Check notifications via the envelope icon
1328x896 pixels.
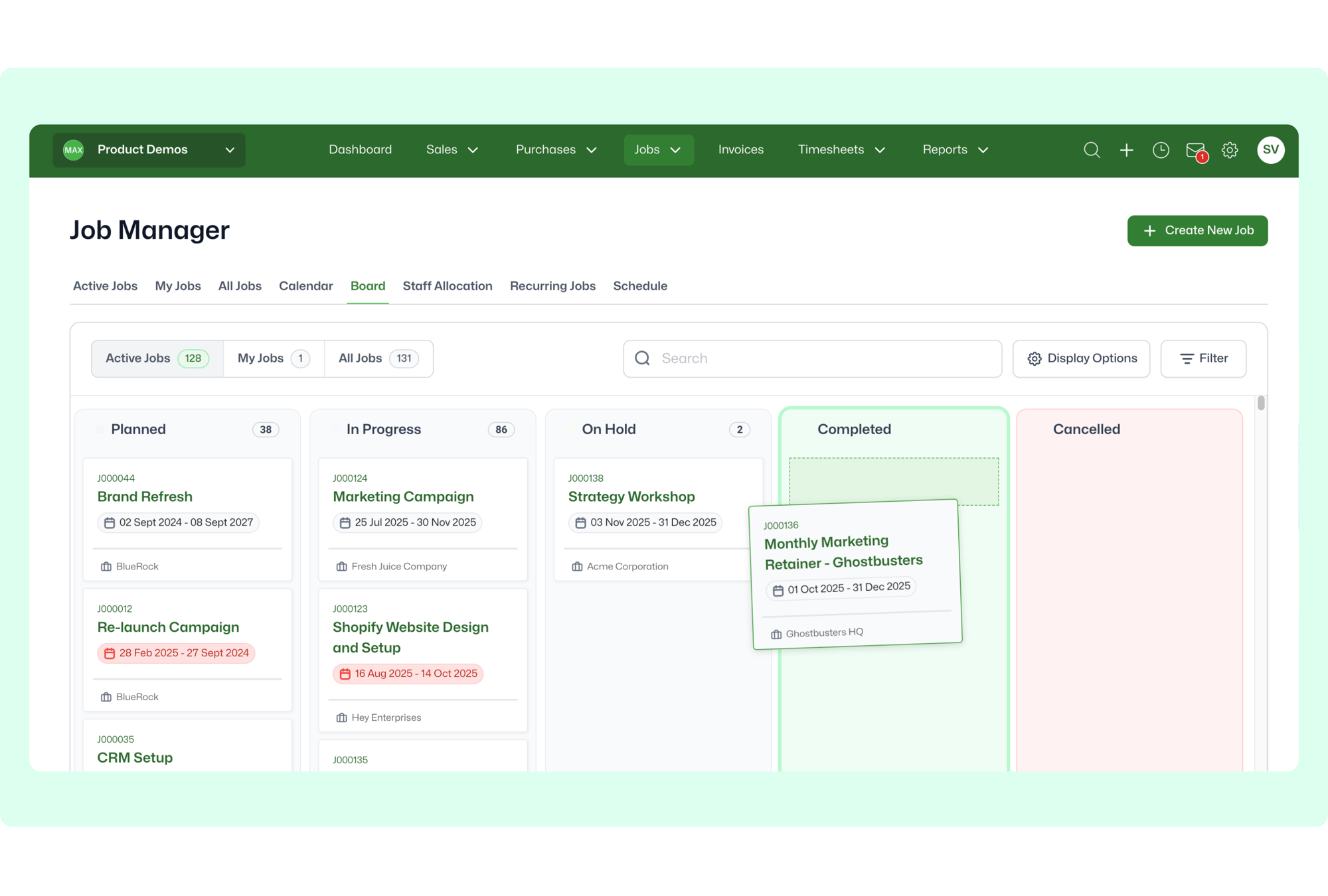(1195, 150)
